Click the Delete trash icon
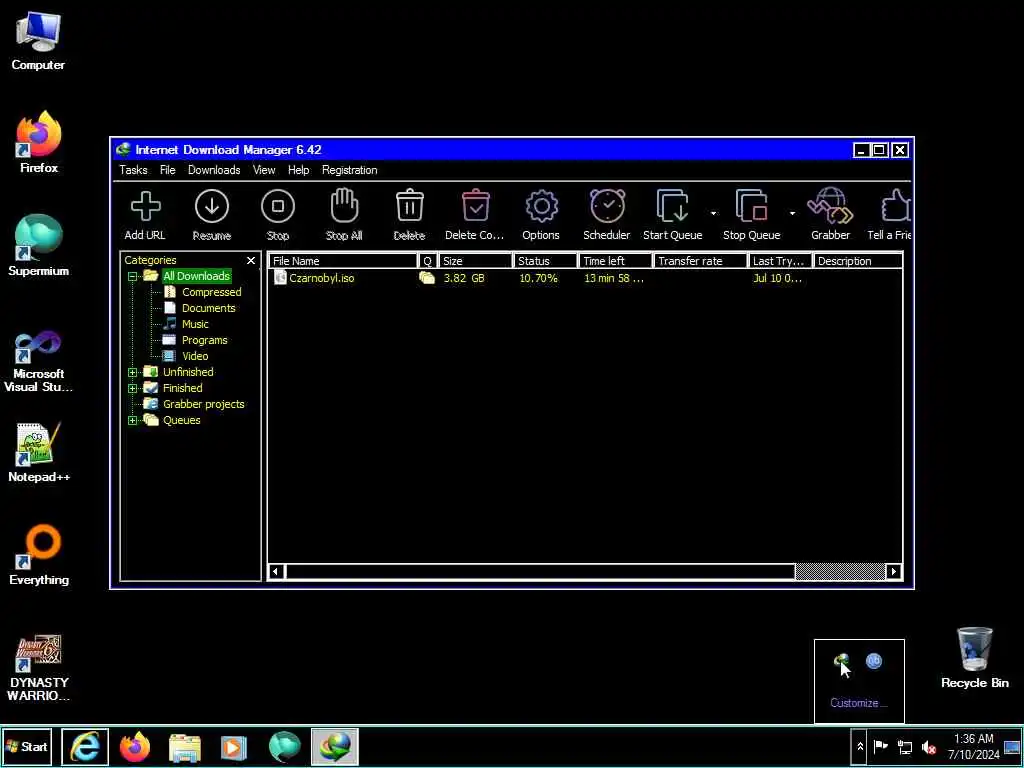The width and height of the screenshot is (1024, 768). pyautogui.click(x=409, y=215)
